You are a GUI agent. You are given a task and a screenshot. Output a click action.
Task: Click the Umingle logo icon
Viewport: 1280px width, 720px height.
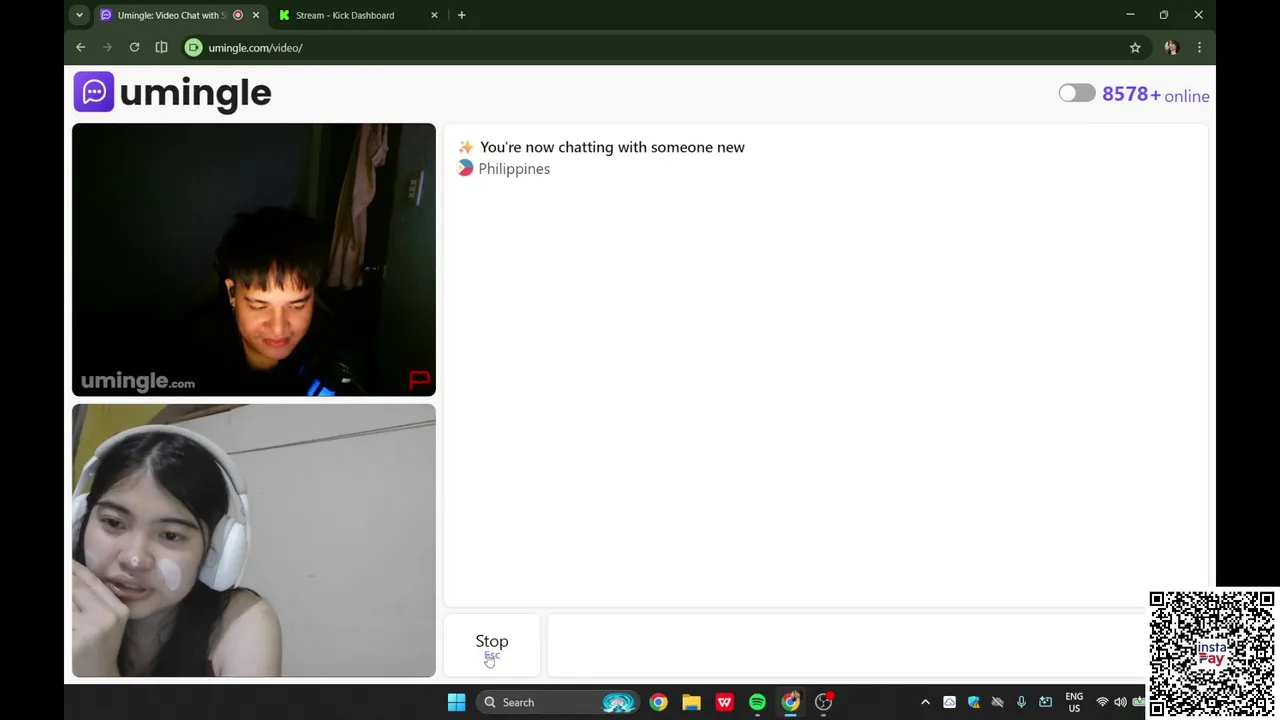pos(94,92)
